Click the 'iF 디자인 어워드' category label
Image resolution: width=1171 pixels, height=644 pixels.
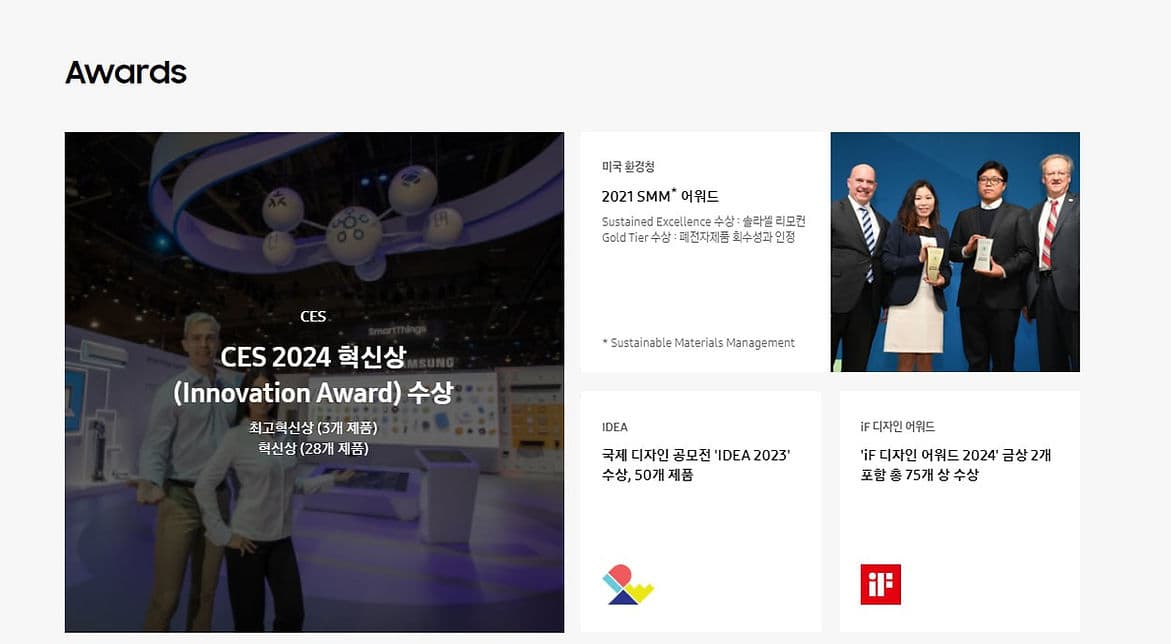coord(898,427)
